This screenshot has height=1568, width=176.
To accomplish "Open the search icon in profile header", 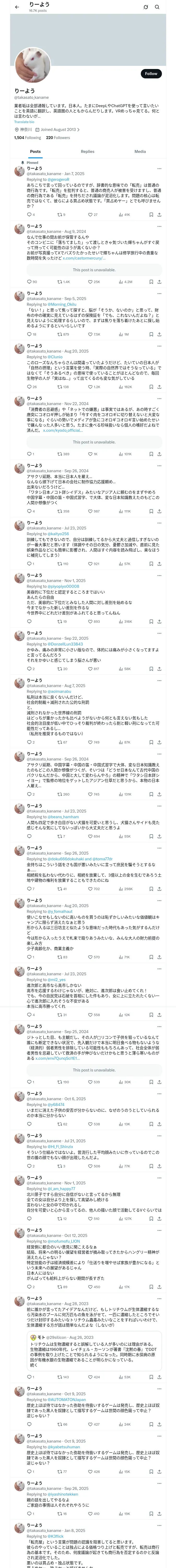I will click(157, 7).
